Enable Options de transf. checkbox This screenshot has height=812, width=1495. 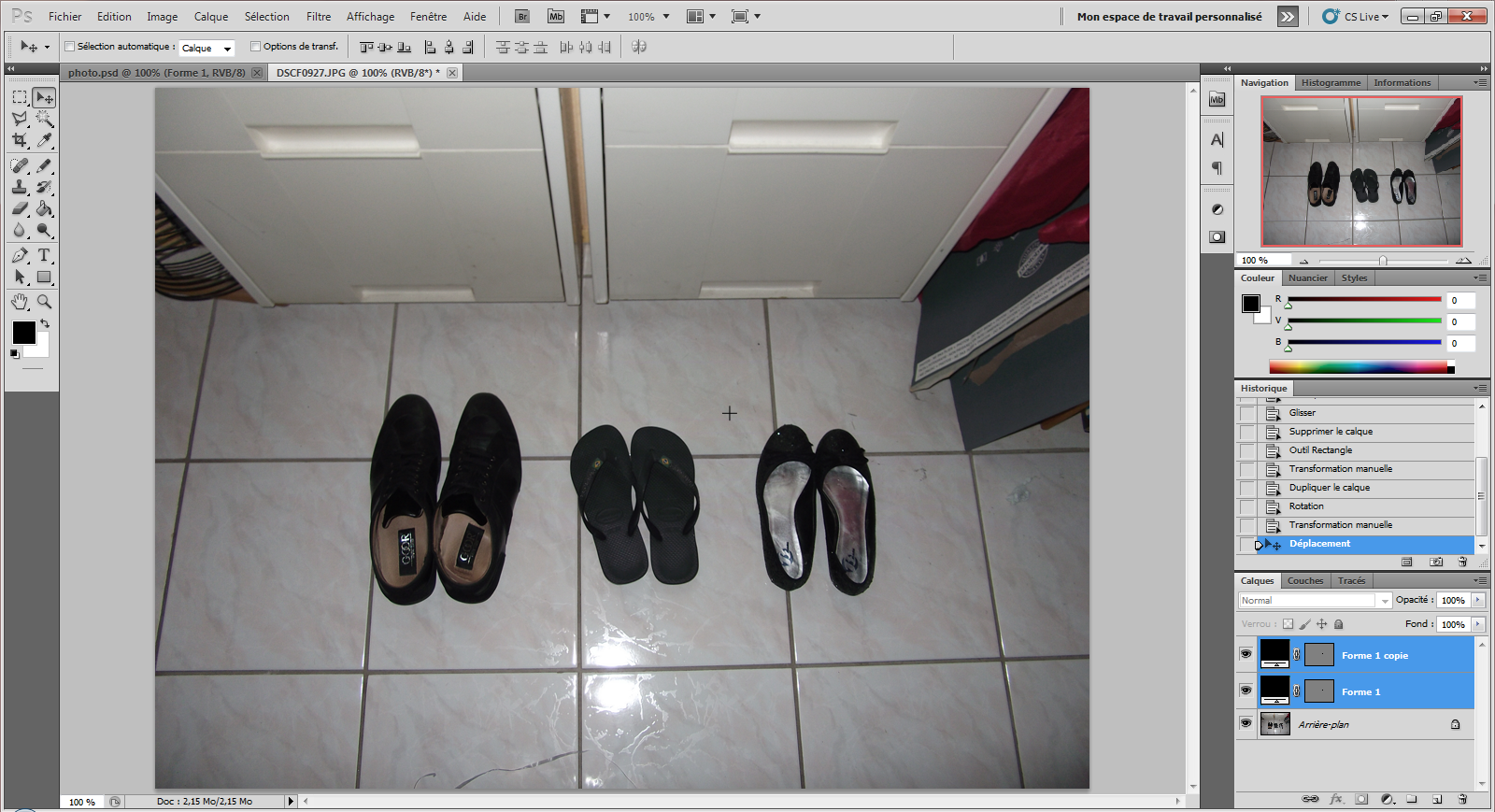(x=255, y=47)
